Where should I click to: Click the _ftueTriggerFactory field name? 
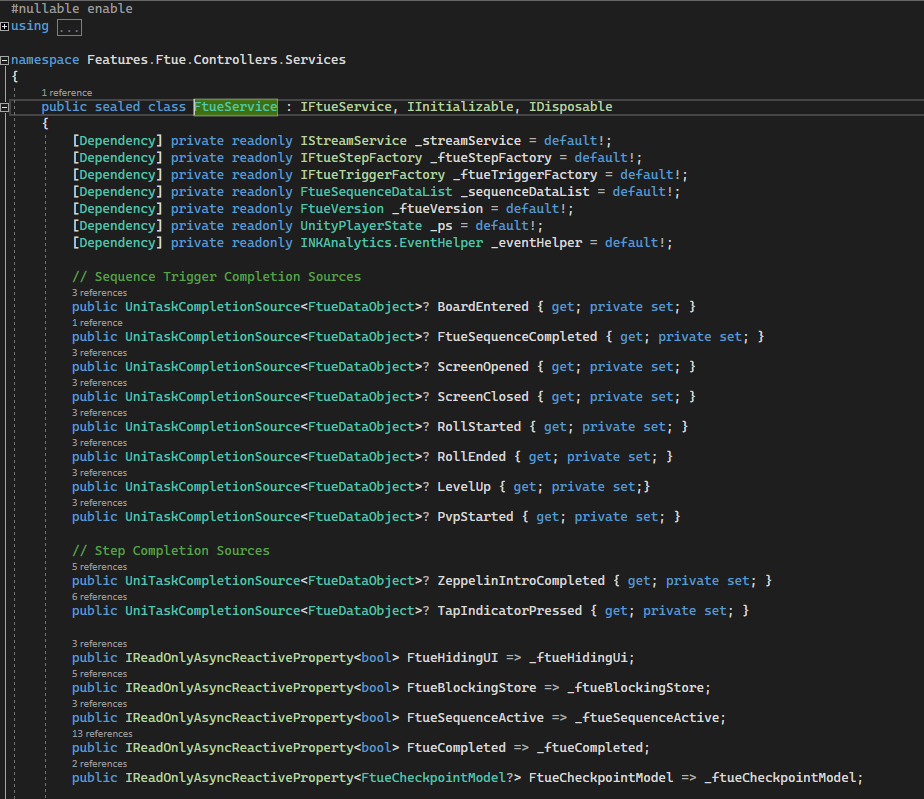coord(525,175)
